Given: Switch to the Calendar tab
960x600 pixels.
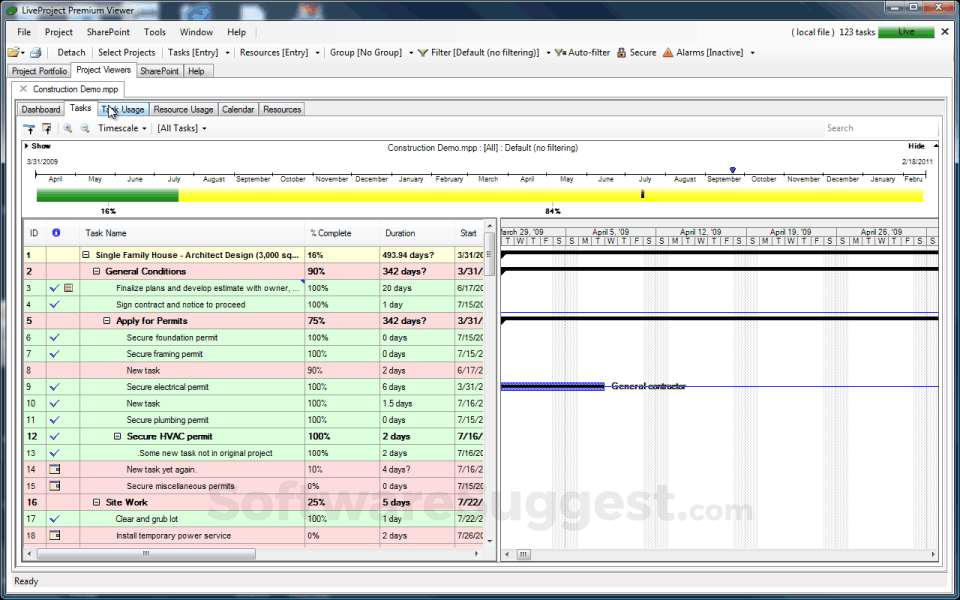Looking at the screenshot, I should (x=238, y=109).
